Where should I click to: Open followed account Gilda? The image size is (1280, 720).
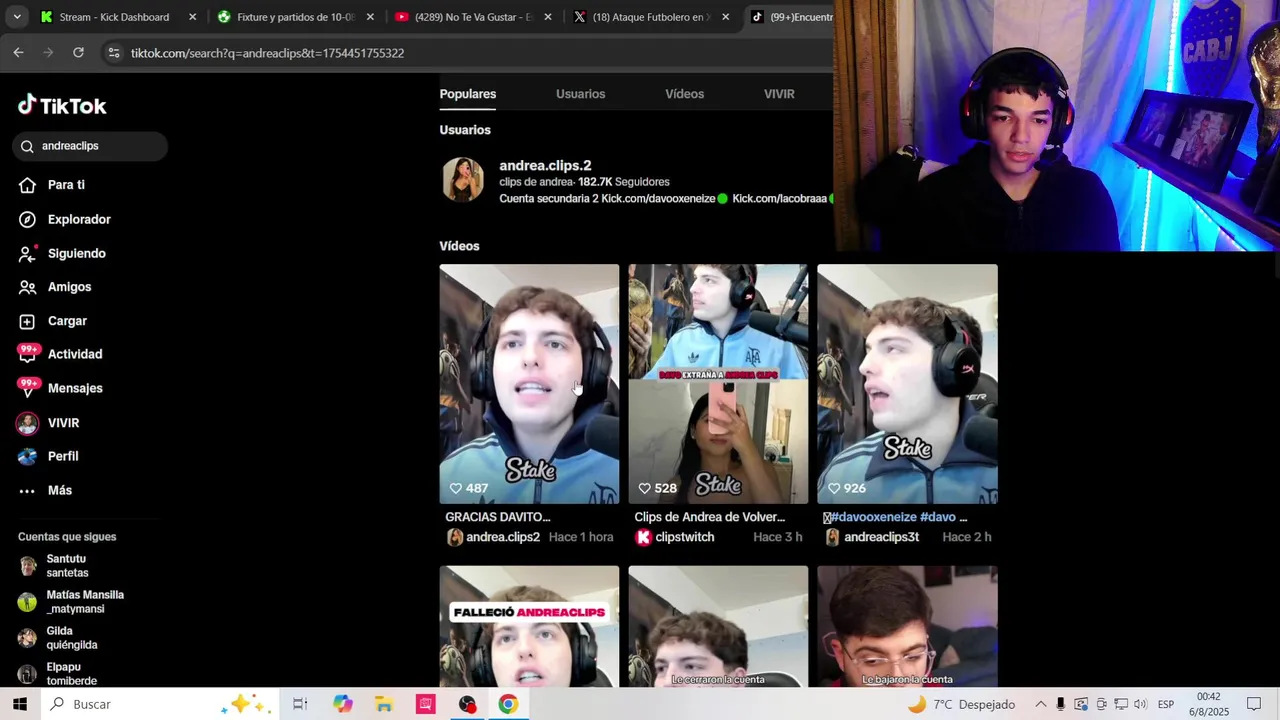(72, 638)
